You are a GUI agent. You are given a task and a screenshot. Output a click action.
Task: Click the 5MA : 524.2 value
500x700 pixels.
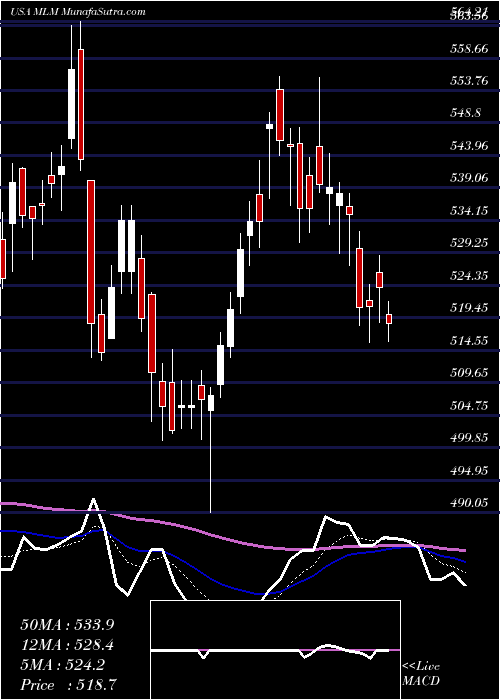[x=62, y=665]
